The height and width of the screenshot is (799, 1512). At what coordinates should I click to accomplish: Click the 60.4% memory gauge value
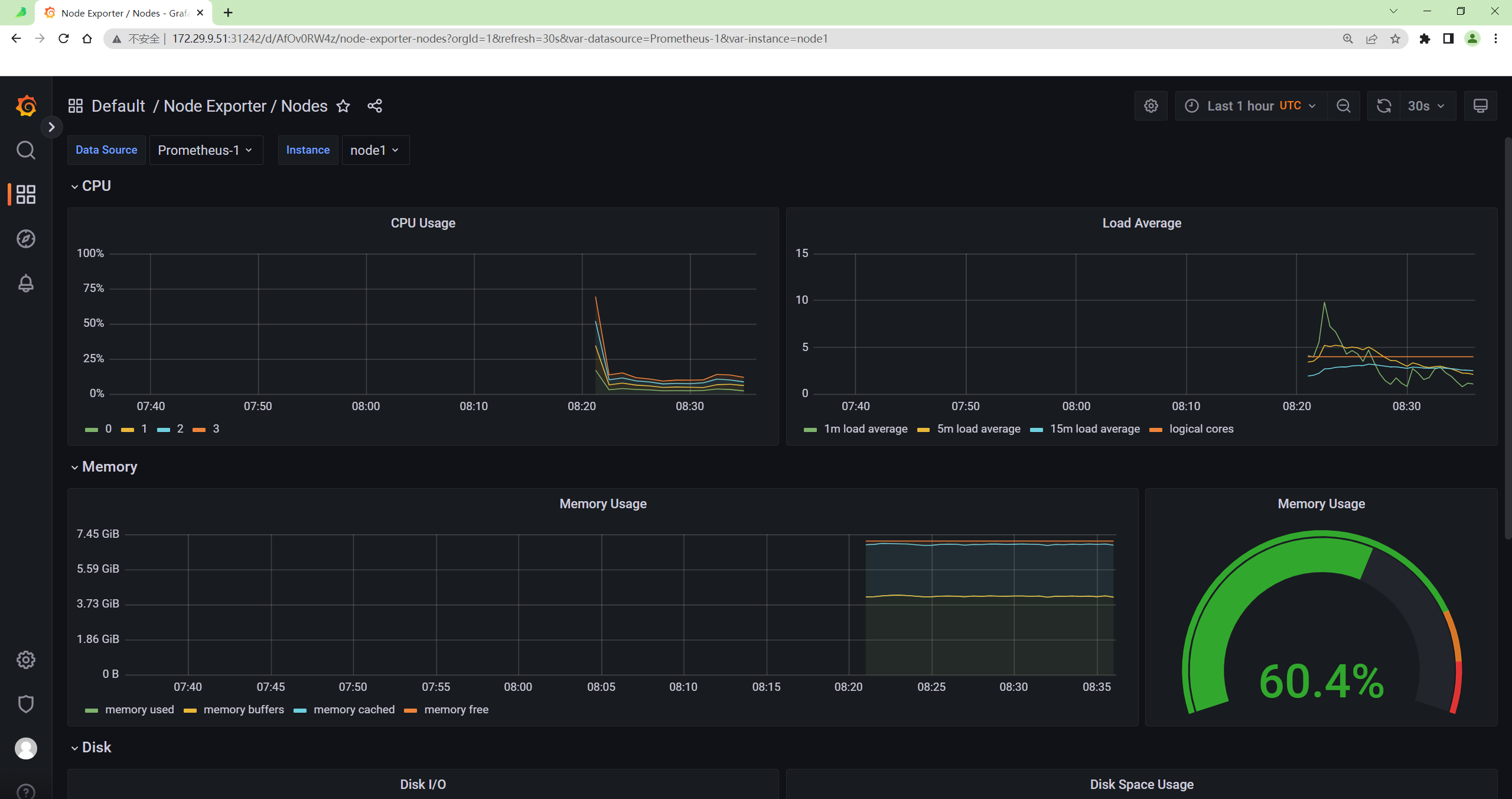tap(1321, 681)
